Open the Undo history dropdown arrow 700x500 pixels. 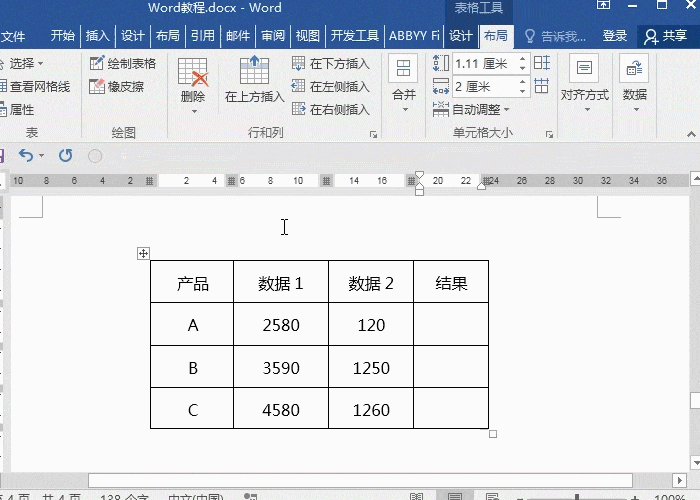coord(42,155)
